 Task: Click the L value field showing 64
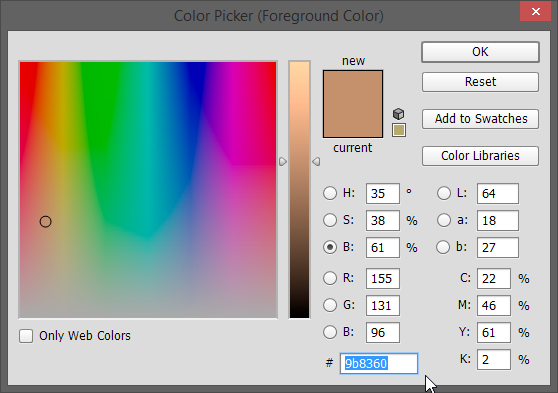[498, 194]
